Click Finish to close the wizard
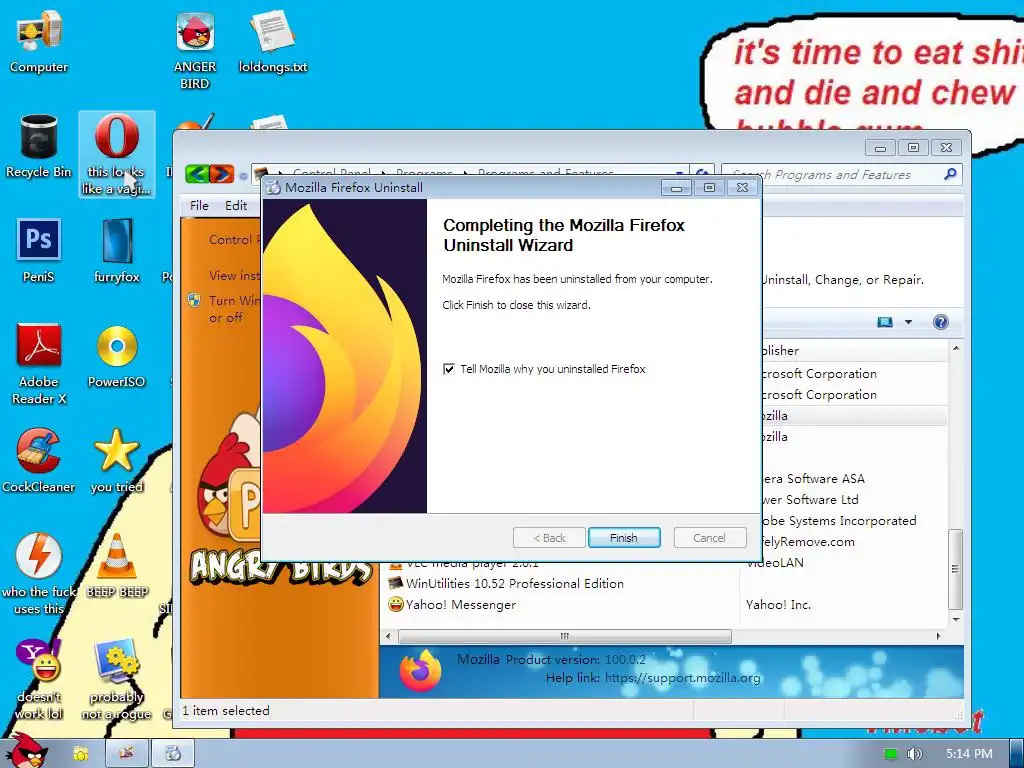The width and height of the screenshot is (1024, 768). pyautogui.click(x=624, y=537)
